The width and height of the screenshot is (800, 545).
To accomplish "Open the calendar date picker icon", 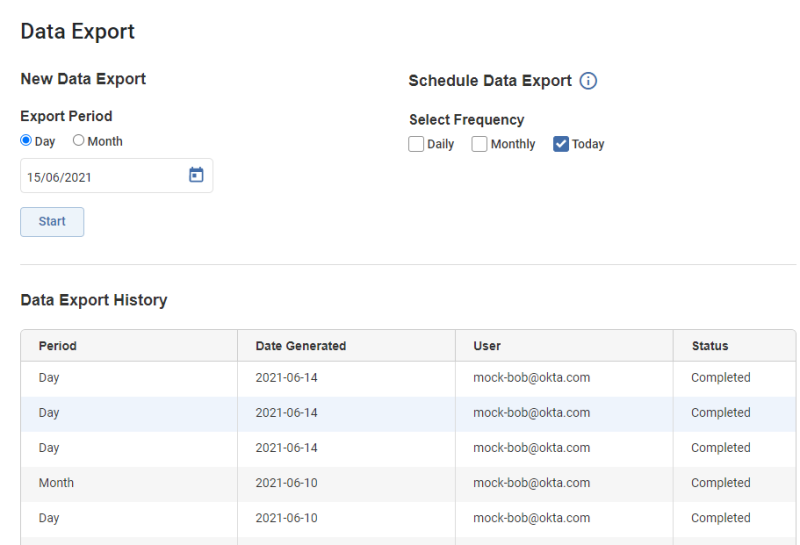I will 196,175.
